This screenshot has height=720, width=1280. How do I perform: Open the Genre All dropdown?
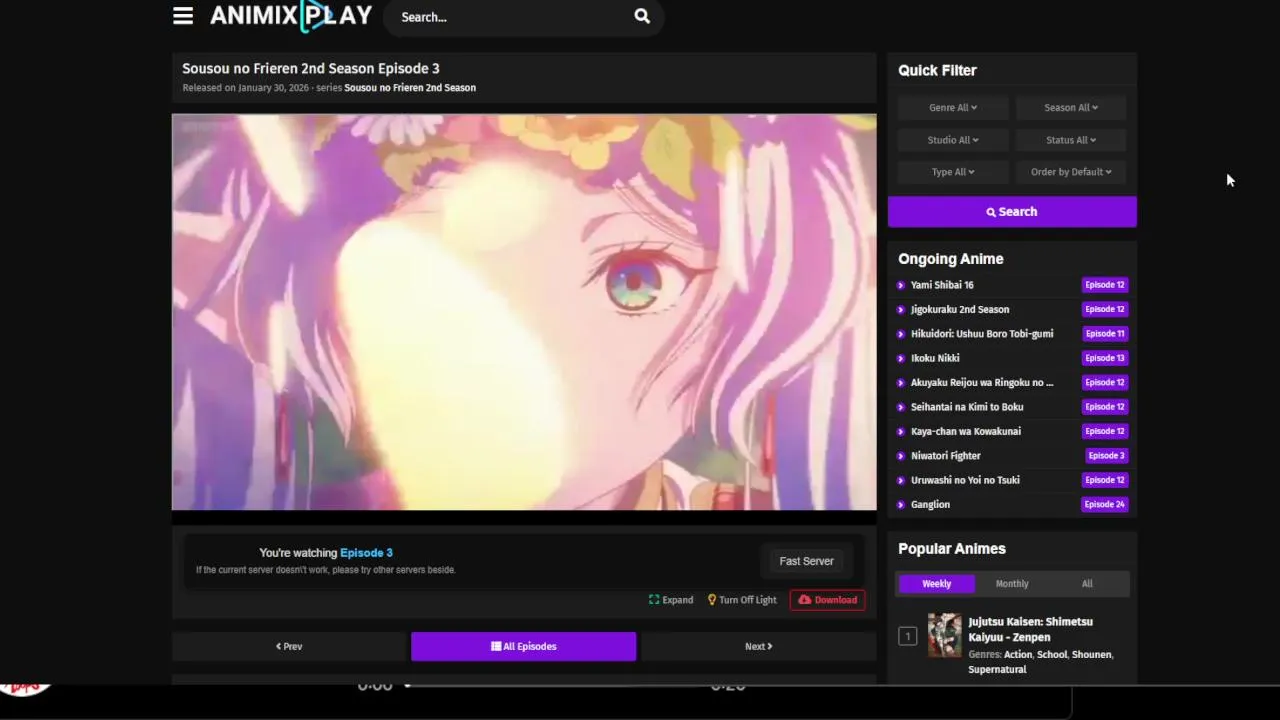pos(953,108)
